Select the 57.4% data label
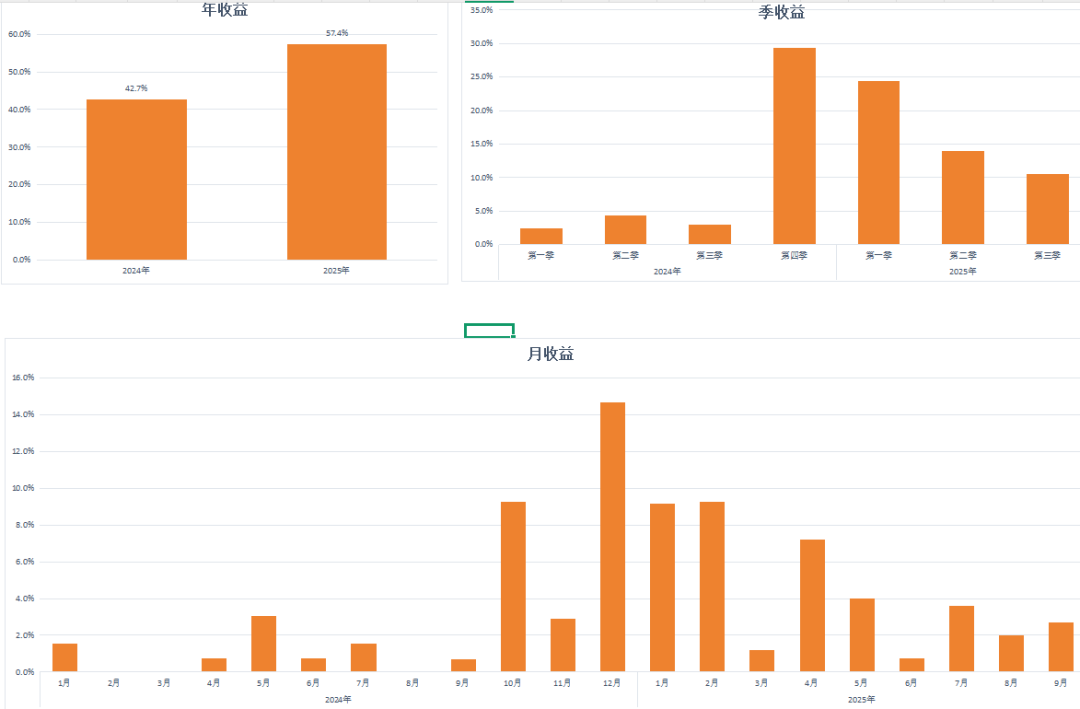1080x709 pixels. pyautogui.click(x=337, y=33)
